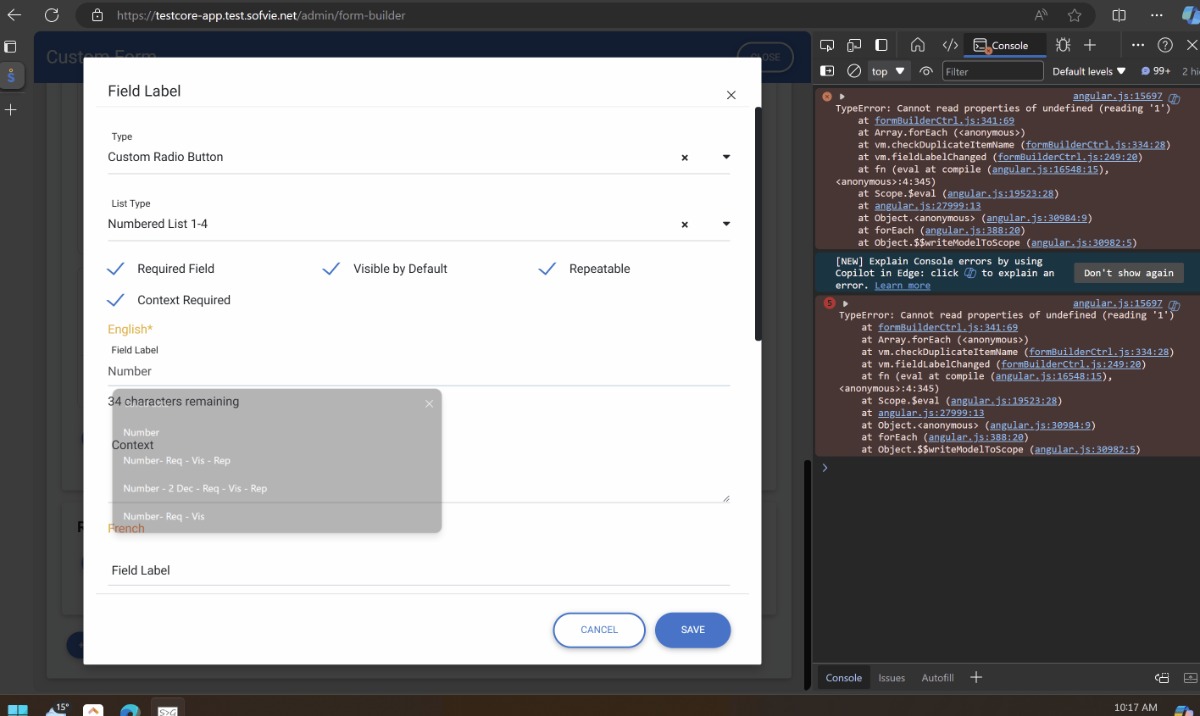Click the English Field Label input containing Number
The image size is (1200, 716).
pyautogui.click(x=419, y=371)
